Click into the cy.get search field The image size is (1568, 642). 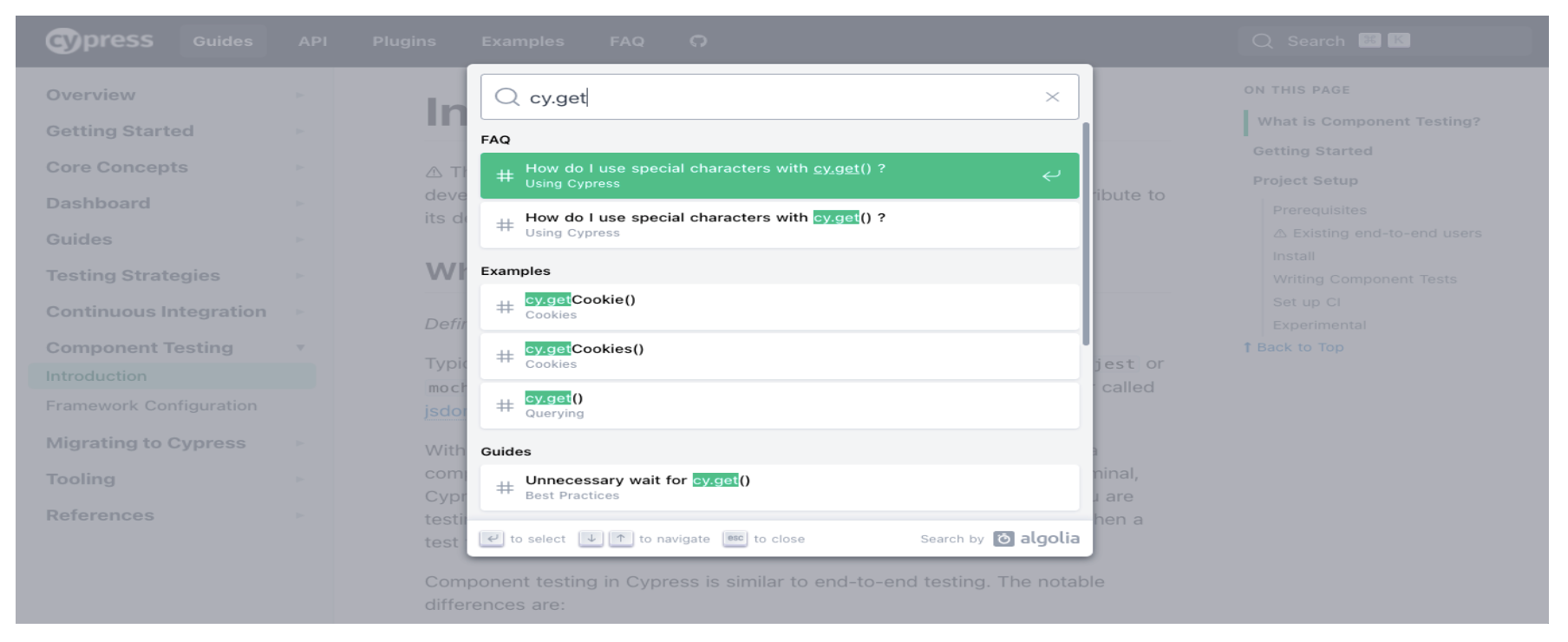[x=781, y=97]
